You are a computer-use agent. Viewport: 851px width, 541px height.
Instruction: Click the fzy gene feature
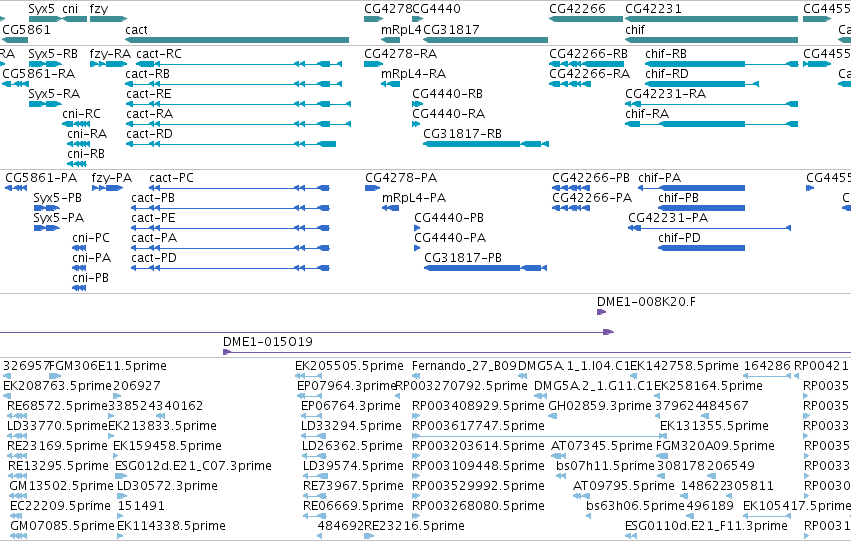pyautogui.click(x=108, y=19)
